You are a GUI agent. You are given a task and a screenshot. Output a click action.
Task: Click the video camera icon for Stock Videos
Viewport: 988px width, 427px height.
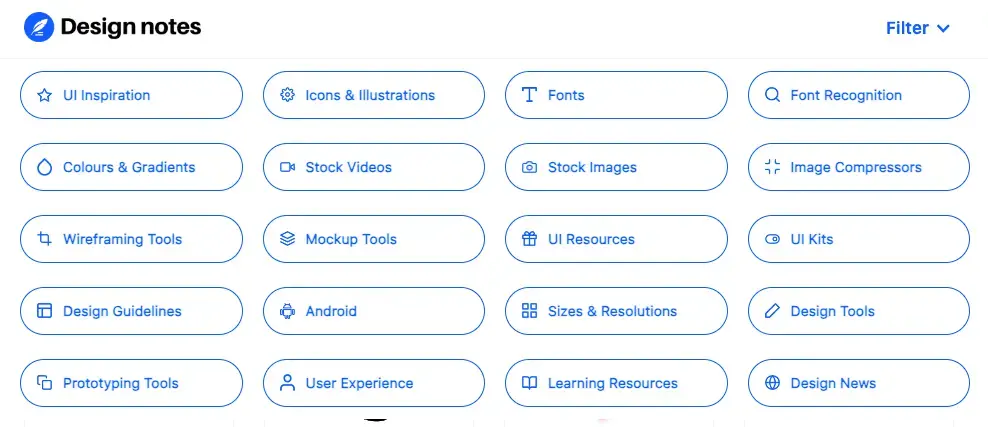(x=287, y=167)
